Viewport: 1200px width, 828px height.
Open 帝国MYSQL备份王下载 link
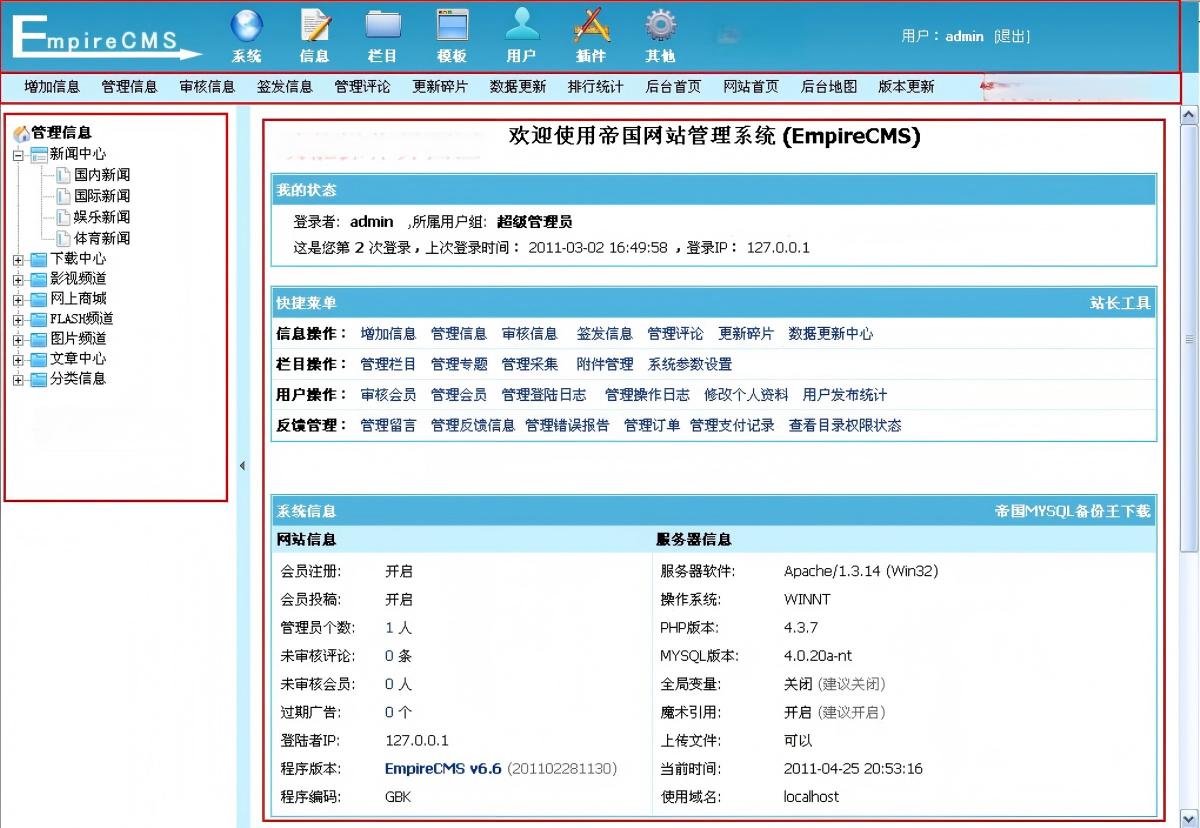click(x=1072, y=511)
